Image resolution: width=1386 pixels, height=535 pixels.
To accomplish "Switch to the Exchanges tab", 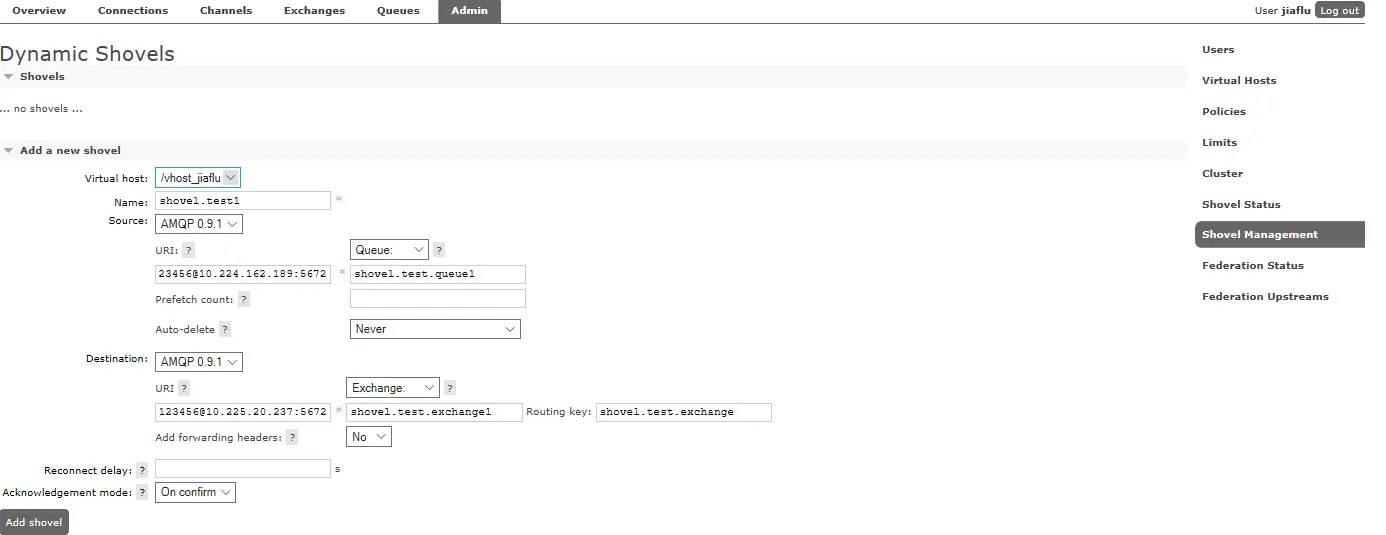I will pos(314,11).
